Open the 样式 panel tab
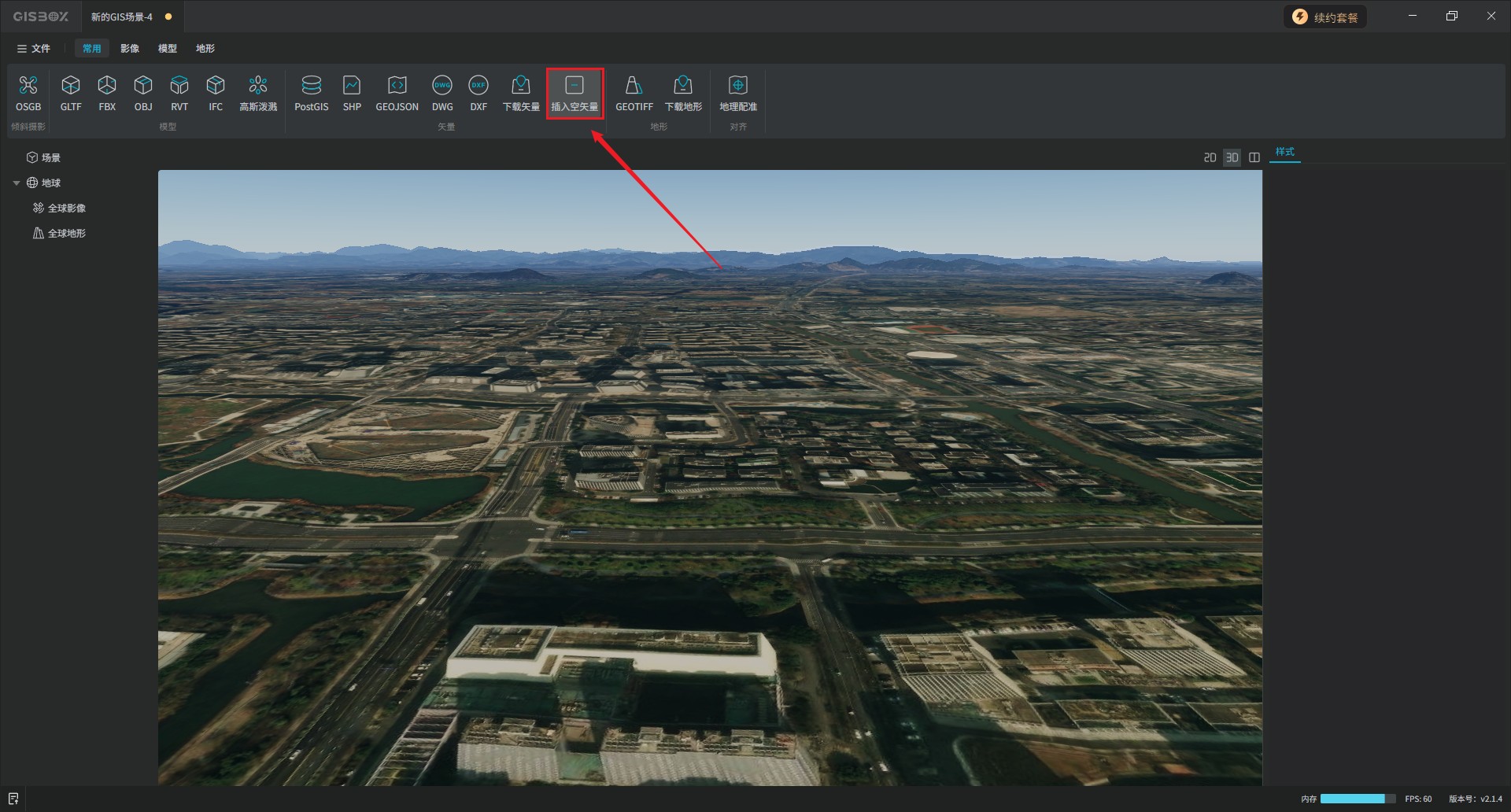 (1284, 152)
